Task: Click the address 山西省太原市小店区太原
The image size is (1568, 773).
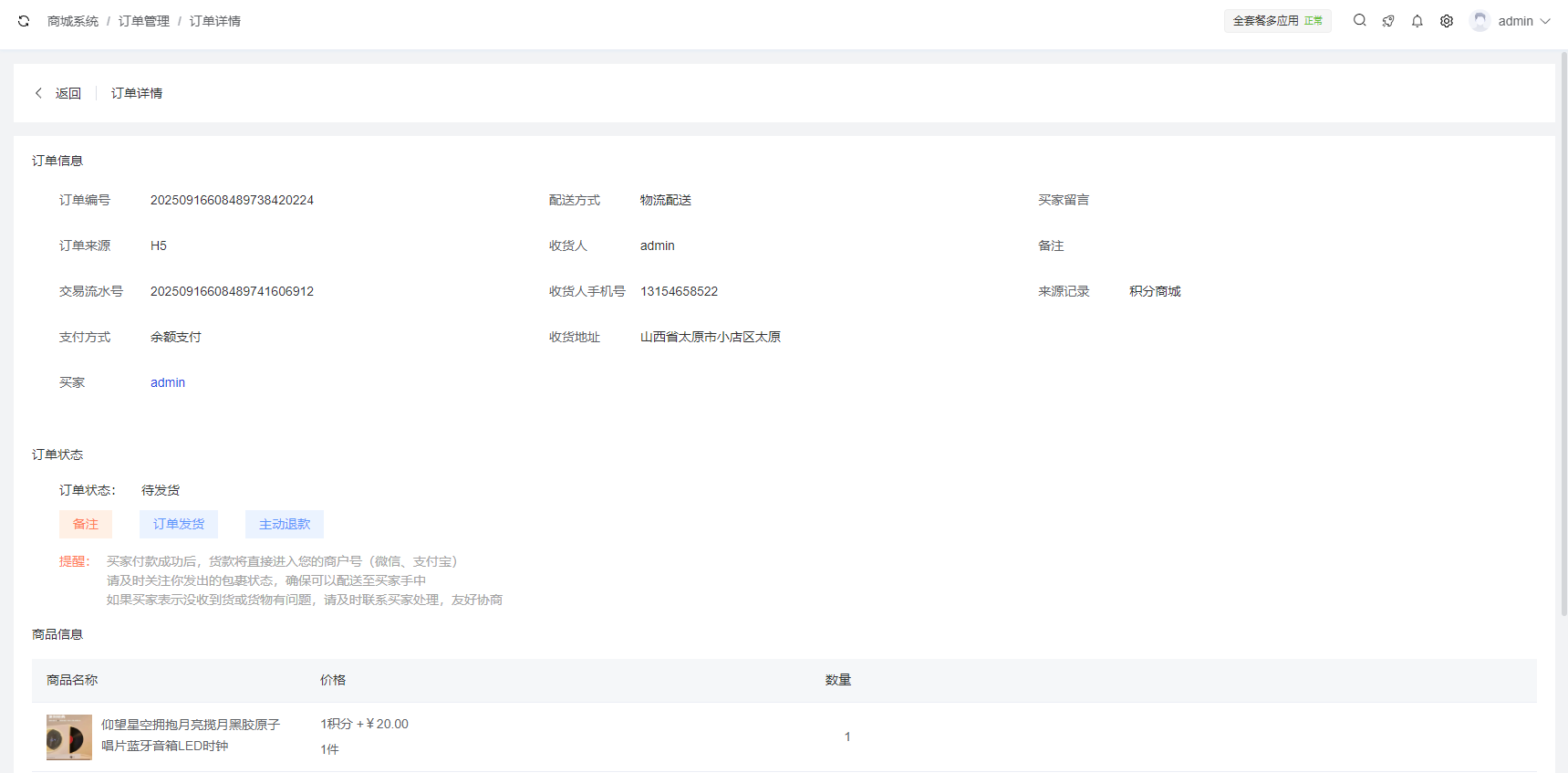Action: point(711,337)
